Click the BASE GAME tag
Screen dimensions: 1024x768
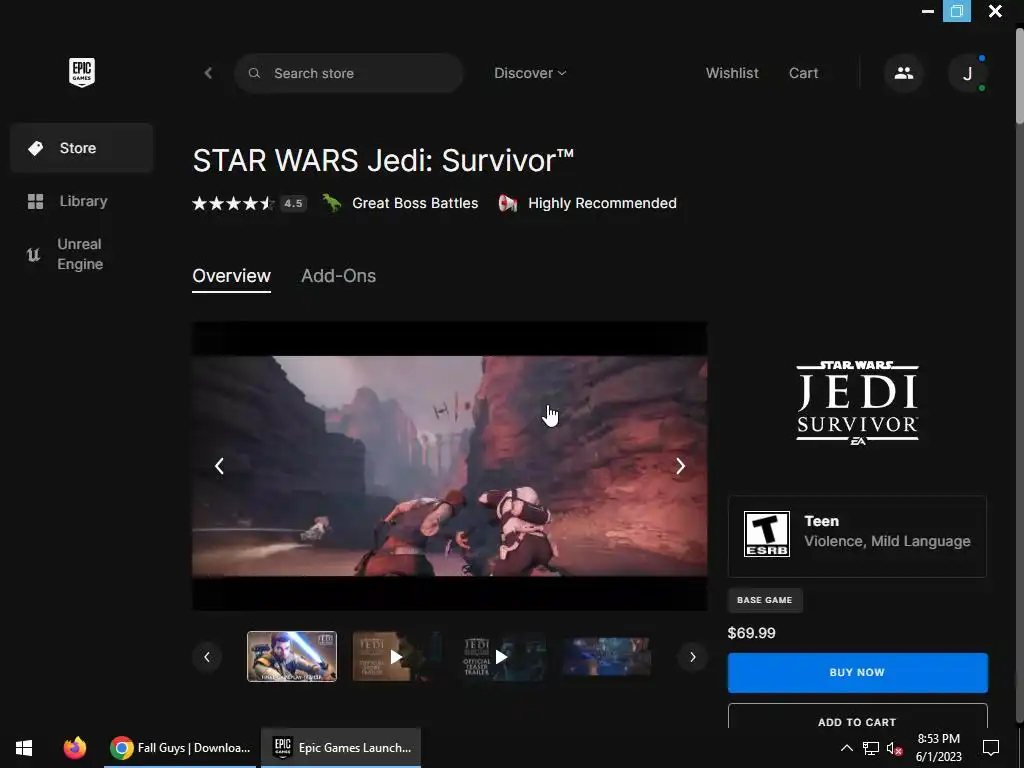pos(765,600)
